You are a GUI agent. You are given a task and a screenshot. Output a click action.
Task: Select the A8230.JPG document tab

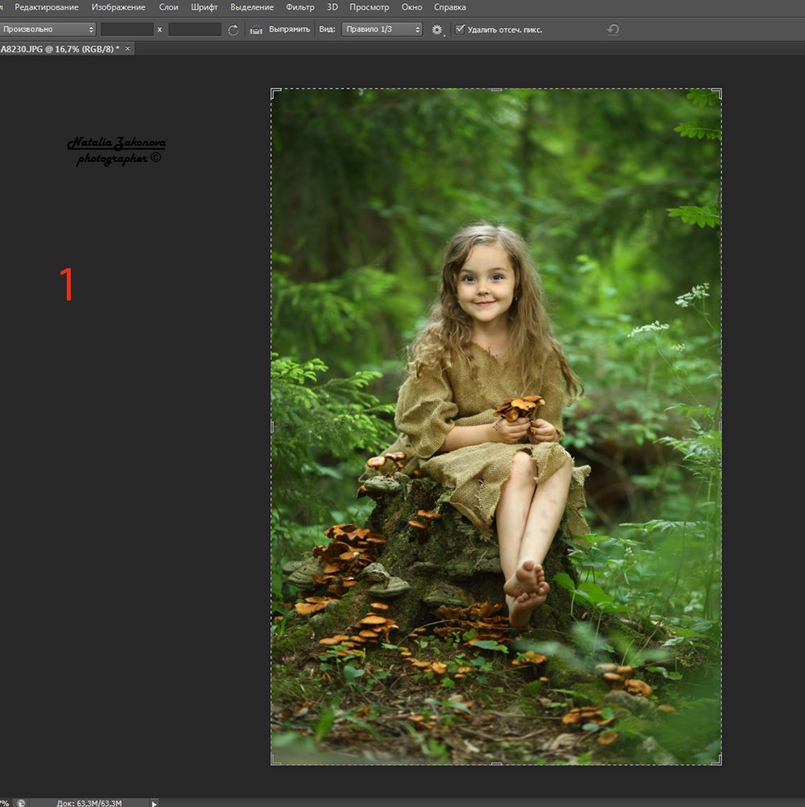(58, 48)
